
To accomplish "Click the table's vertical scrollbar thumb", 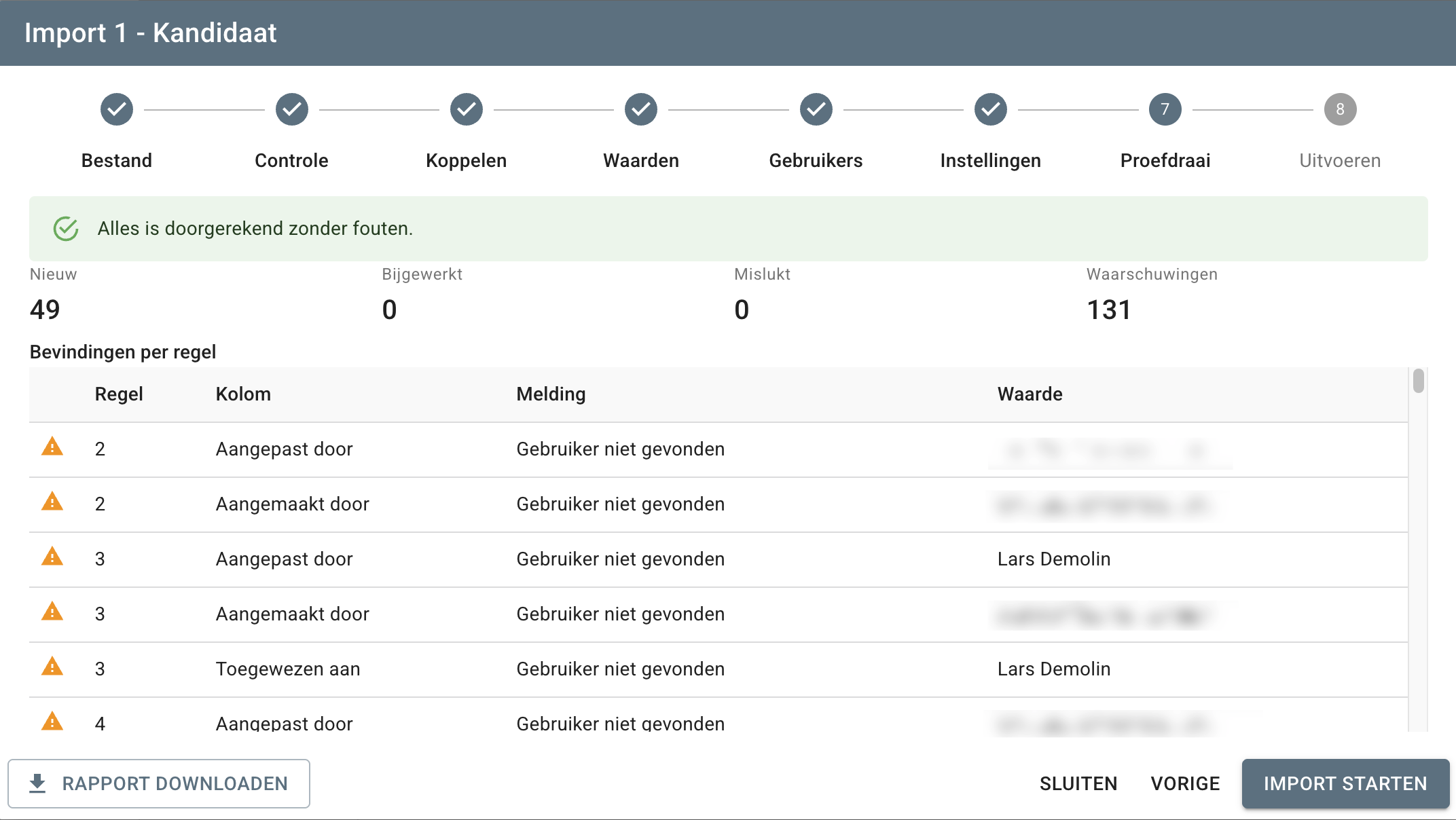I will point(1418,381).
